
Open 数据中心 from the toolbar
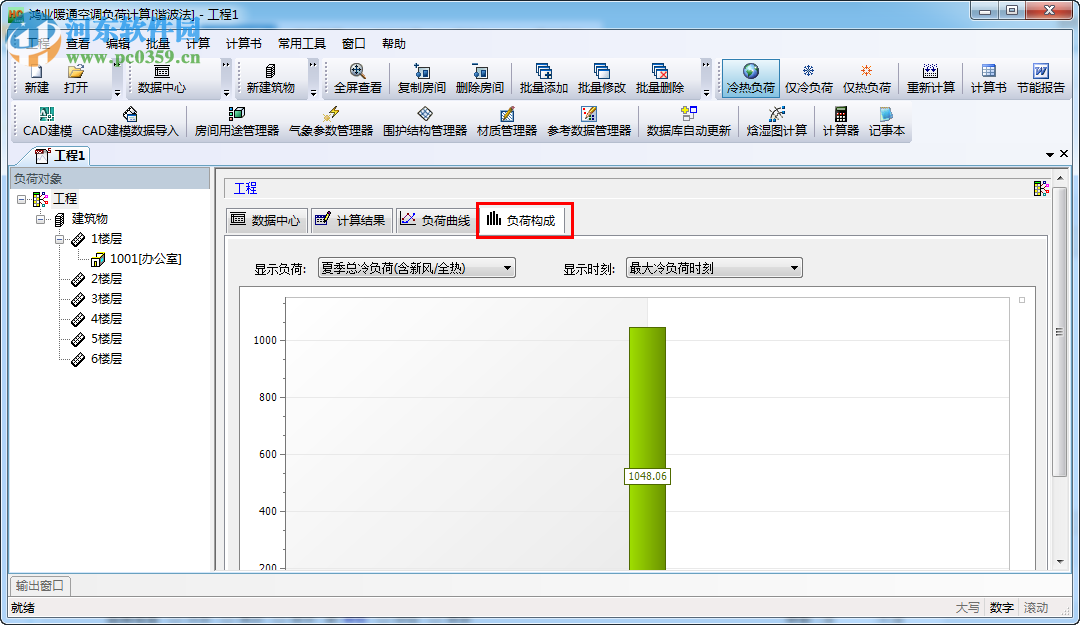[162, 79]
